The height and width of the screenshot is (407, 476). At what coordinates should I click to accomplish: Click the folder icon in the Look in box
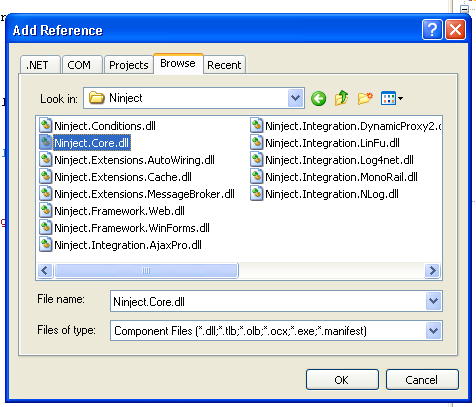(97, 98)
